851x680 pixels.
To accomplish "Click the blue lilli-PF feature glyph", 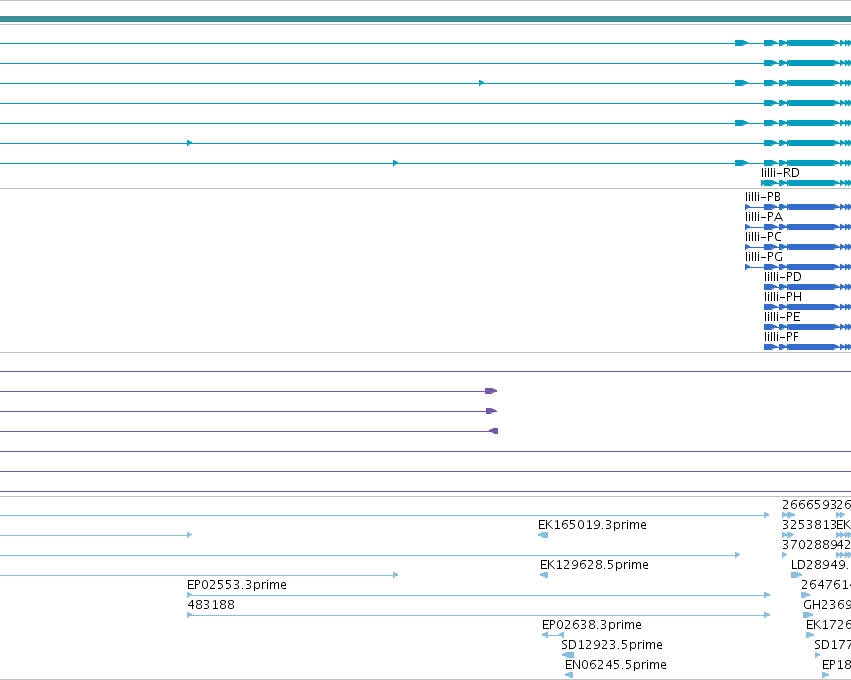I will click(807, 347).
